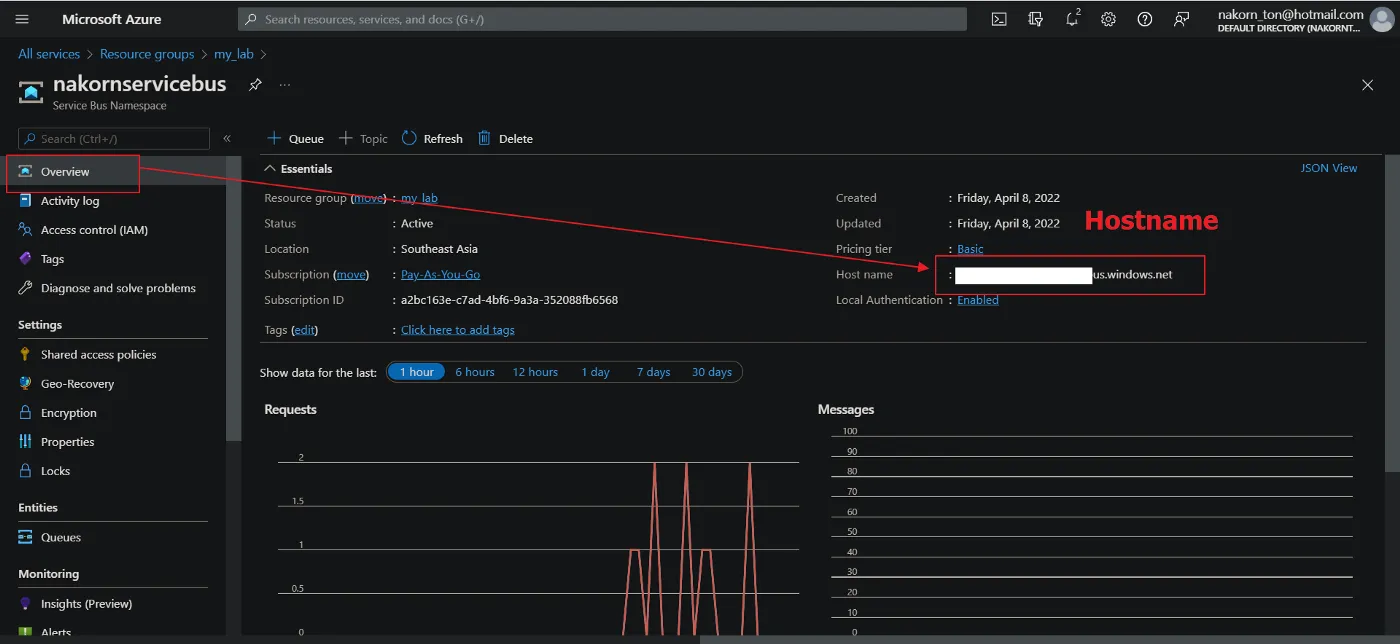This screenshot has width=1400, height=644.
Task: Open the help question mark icon
Action: click(1145, 19)
